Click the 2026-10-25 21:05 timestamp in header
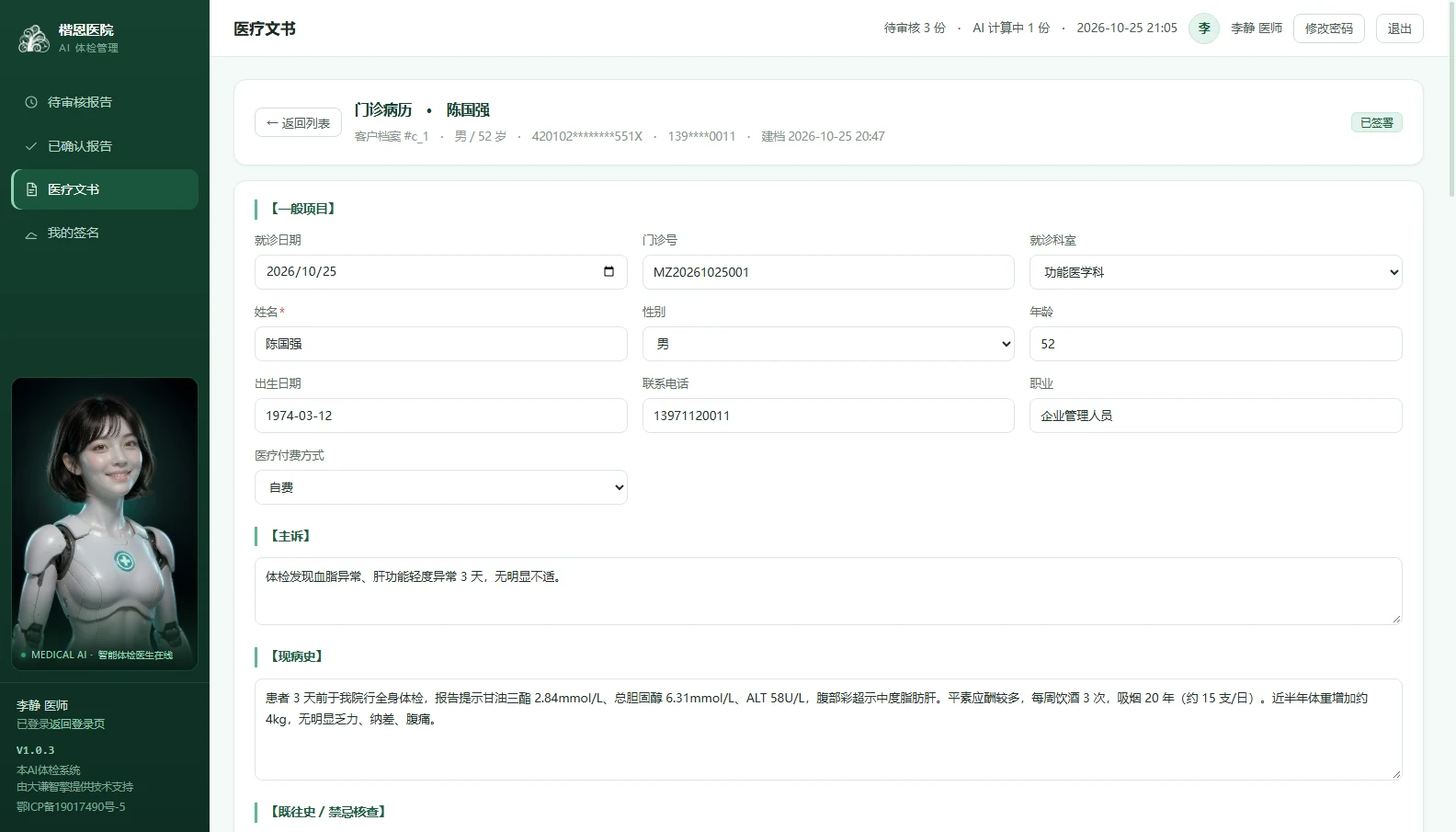 1127,28
